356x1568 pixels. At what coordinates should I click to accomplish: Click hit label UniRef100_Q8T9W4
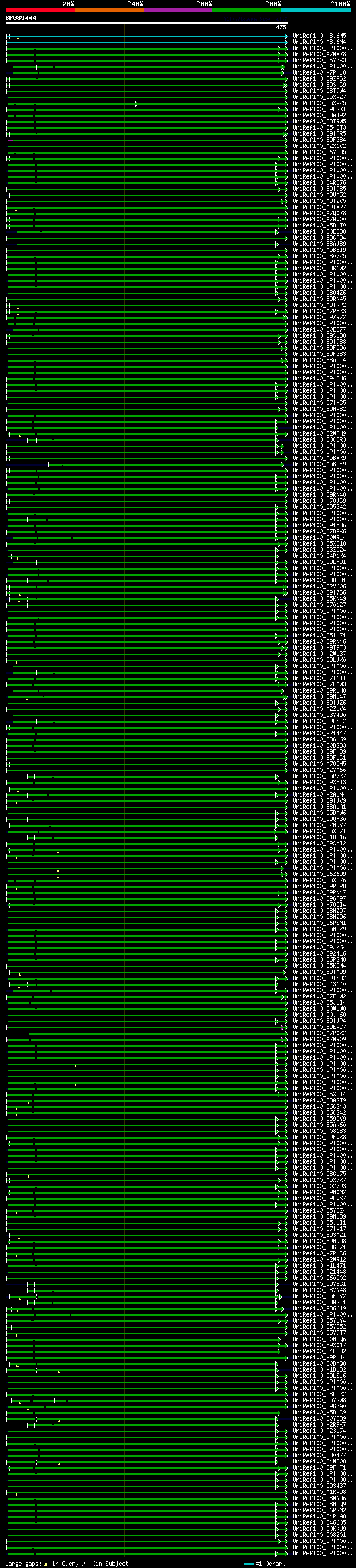coord(319,91)
